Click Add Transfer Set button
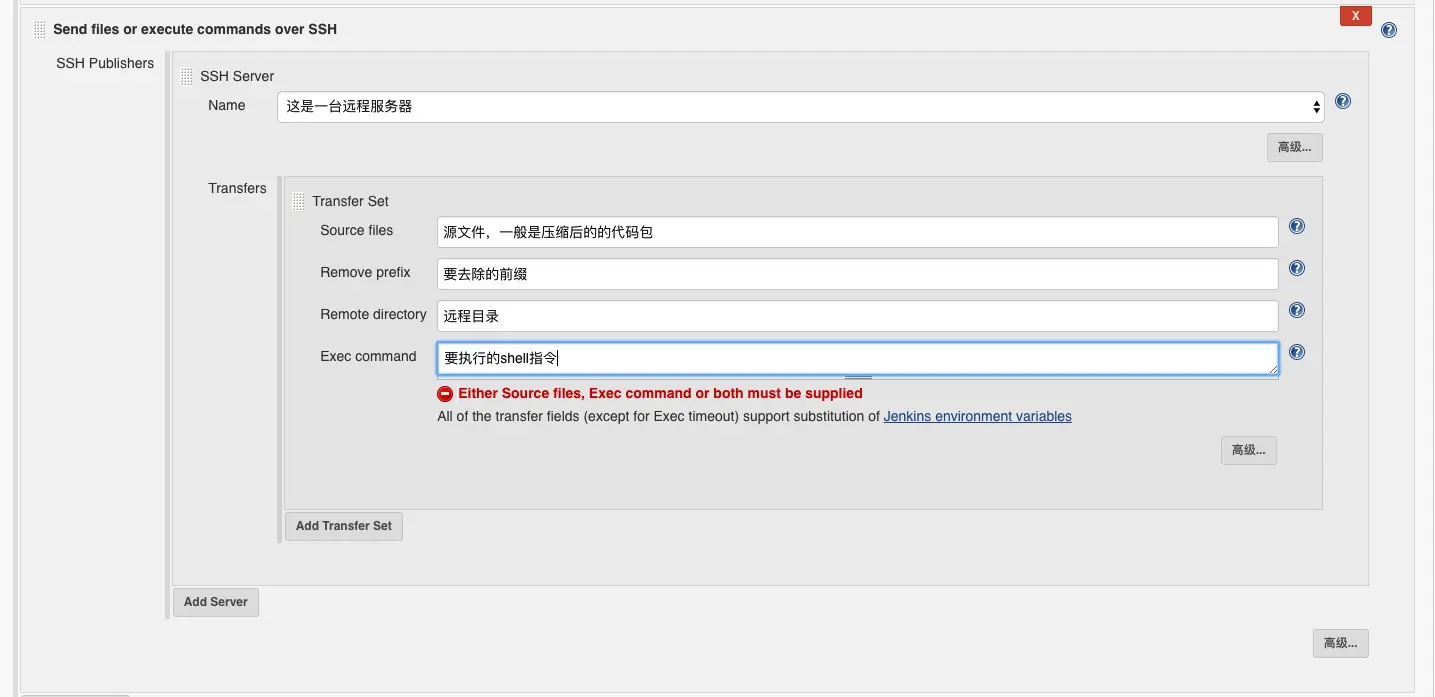This screenshot has height=697, width=1435. pos(344,526)
